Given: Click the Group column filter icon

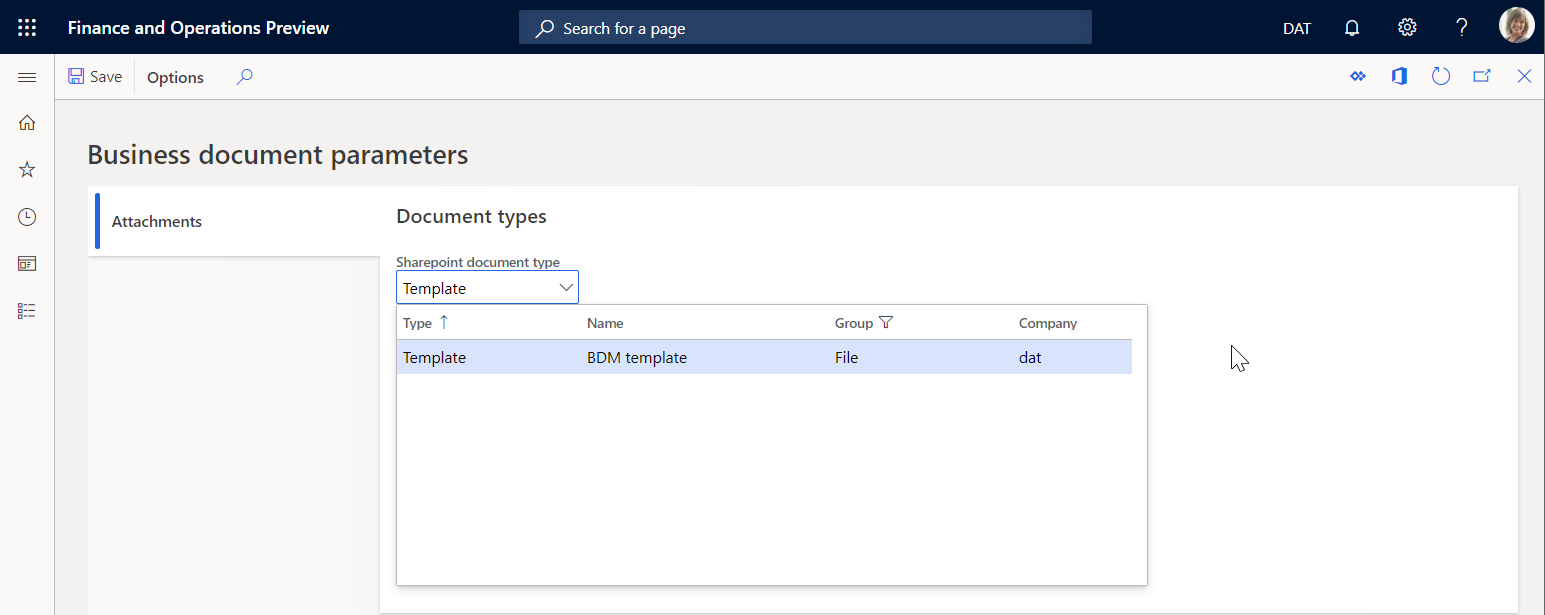Looking at the screenshot, I should (885, 322).
